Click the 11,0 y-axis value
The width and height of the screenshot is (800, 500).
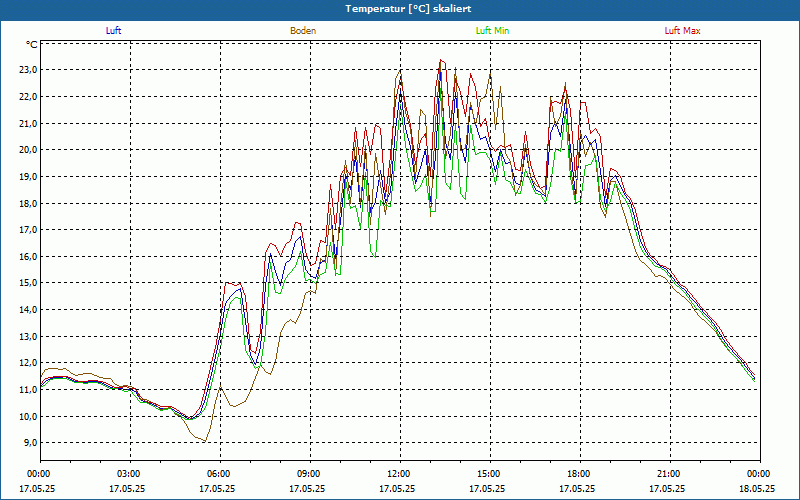tap(28, 390)
